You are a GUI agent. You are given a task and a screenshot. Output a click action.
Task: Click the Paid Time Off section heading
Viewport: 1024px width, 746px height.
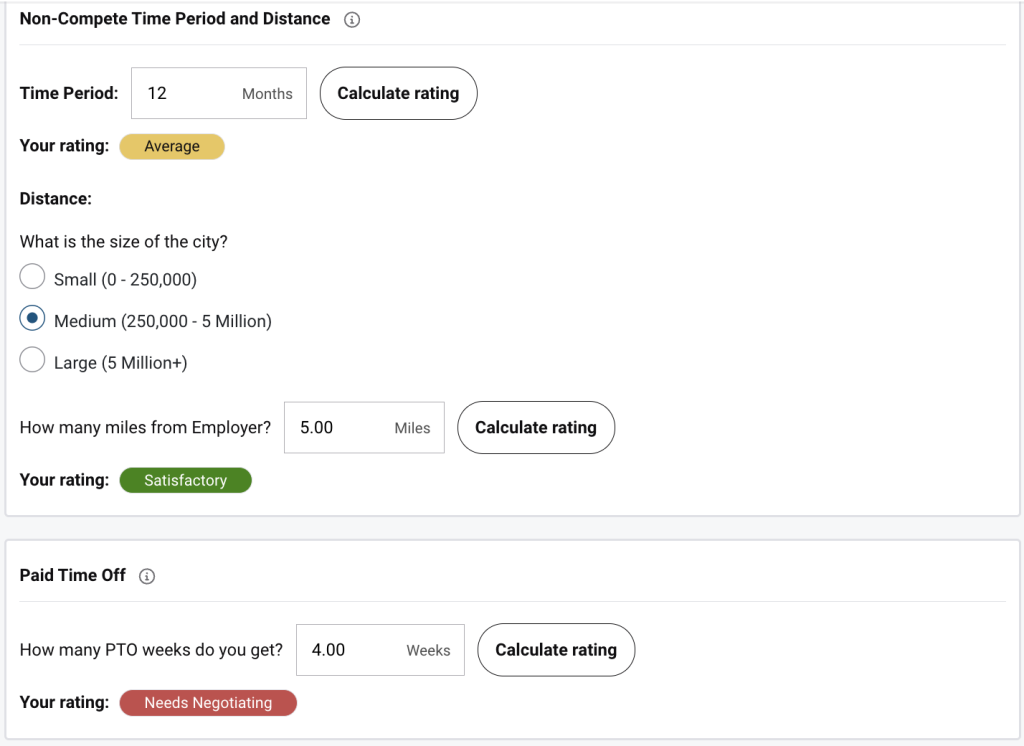(x=73, y=575)
